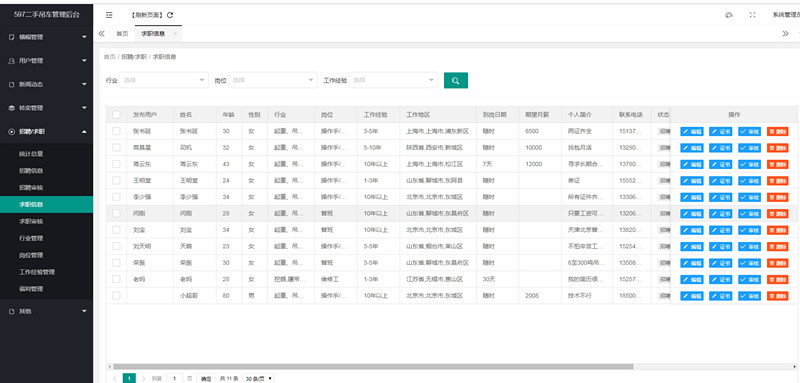Image resolution: width=800 pixels, height=383 pixels.
Task: Click 证书 button in the 15254 phone row
Action: pyautogui.click(x=720, y=246)
